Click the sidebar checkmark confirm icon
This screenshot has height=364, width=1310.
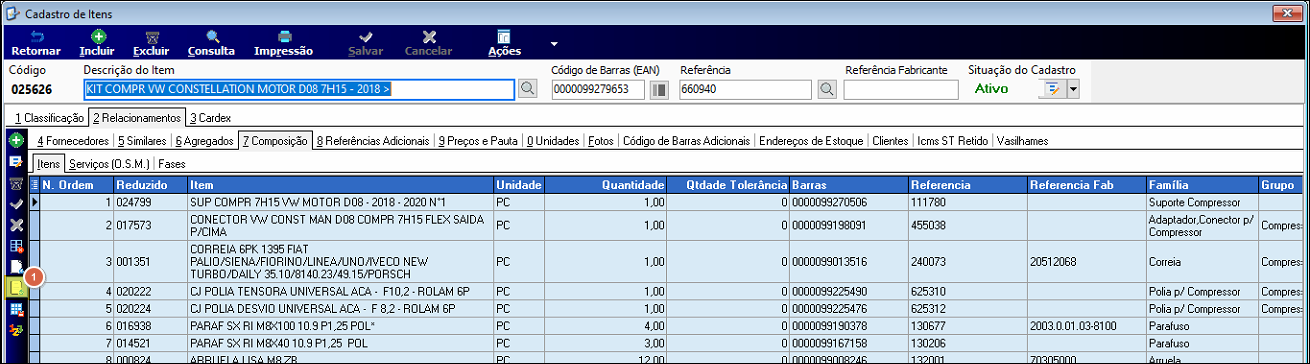(16, 204)
